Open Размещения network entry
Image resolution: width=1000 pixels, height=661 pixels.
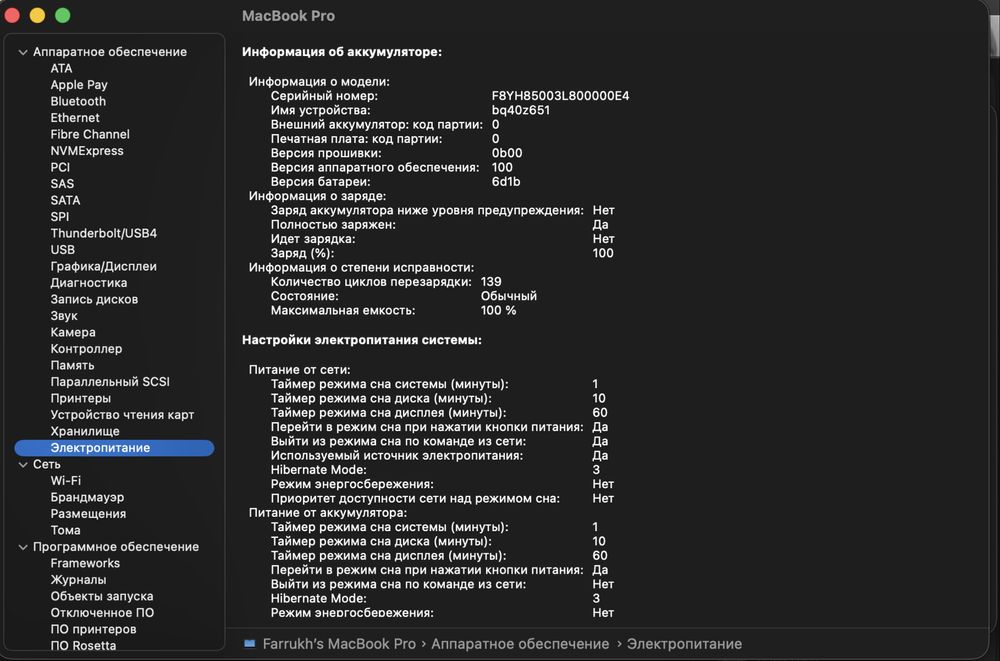(x=88, y=514)
